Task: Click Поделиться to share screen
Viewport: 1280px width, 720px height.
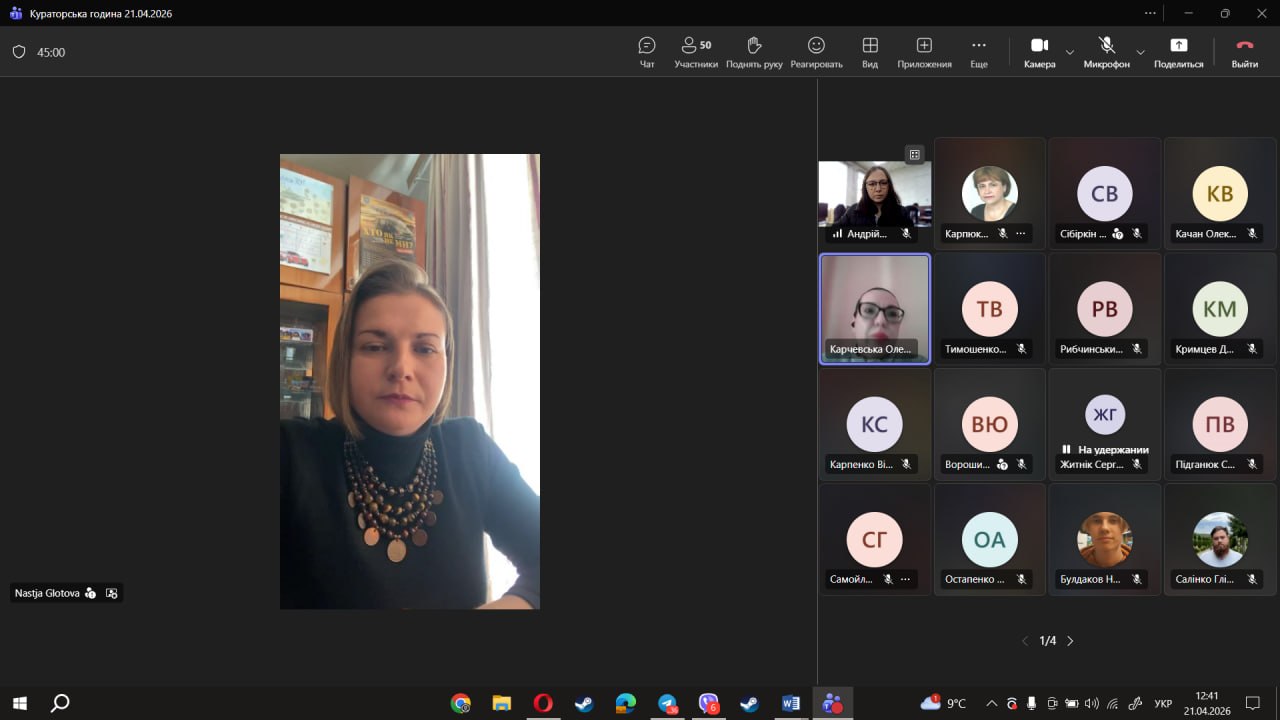Action: click(x=1178, y=52)
